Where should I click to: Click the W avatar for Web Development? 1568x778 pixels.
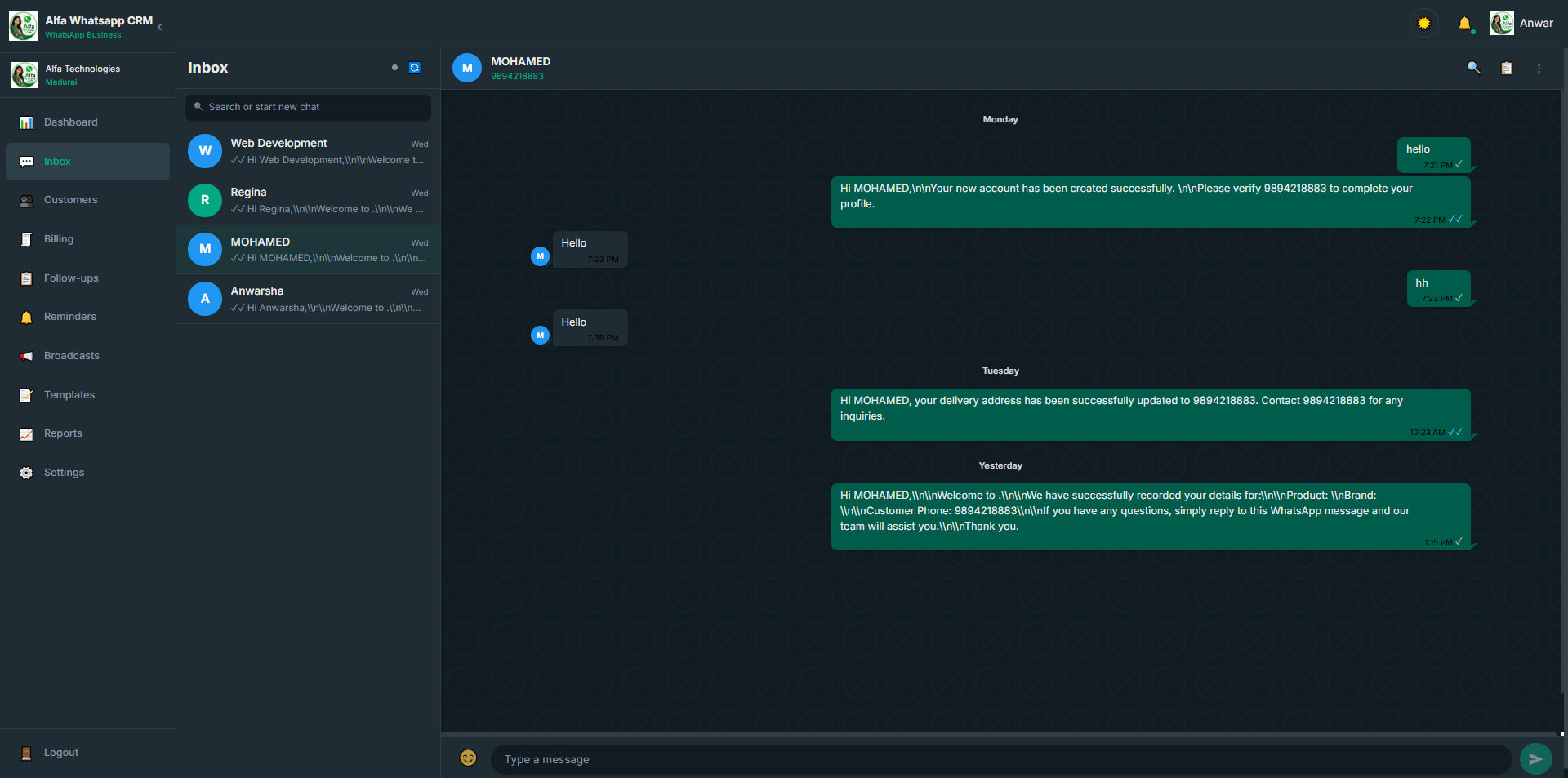tap(205, 151)
